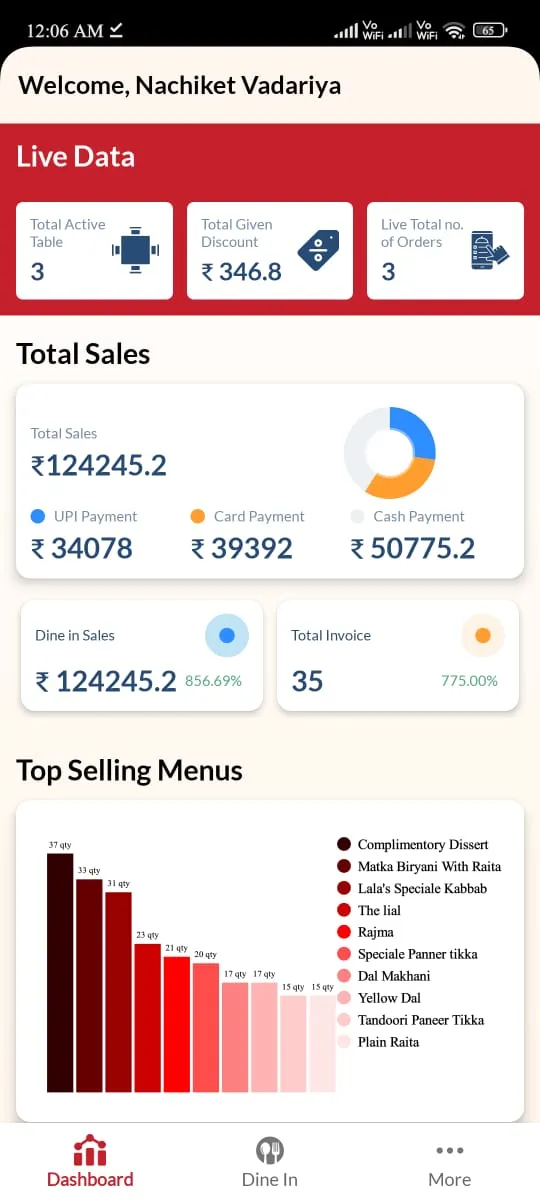
Task: Tap the Wi-Fi icon in status bar
Action: (456, 31)
